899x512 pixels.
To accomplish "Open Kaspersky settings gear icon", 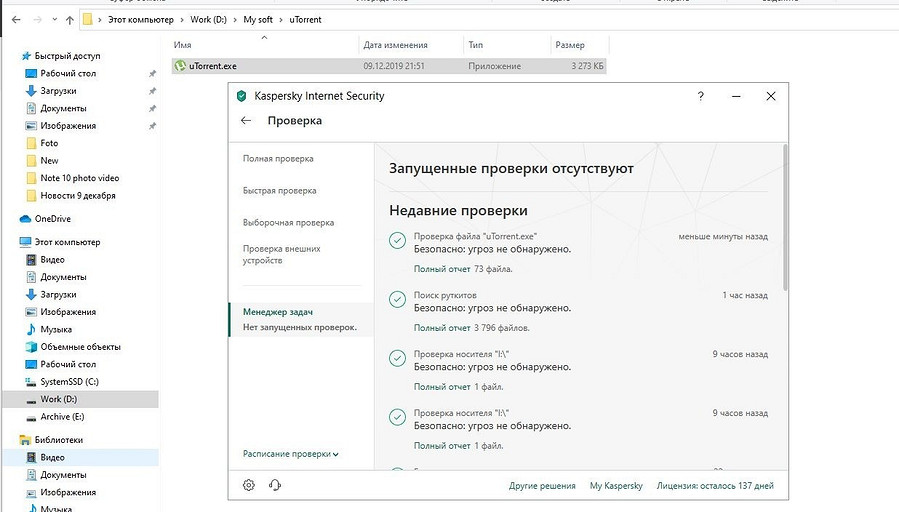I will point(249,485).
